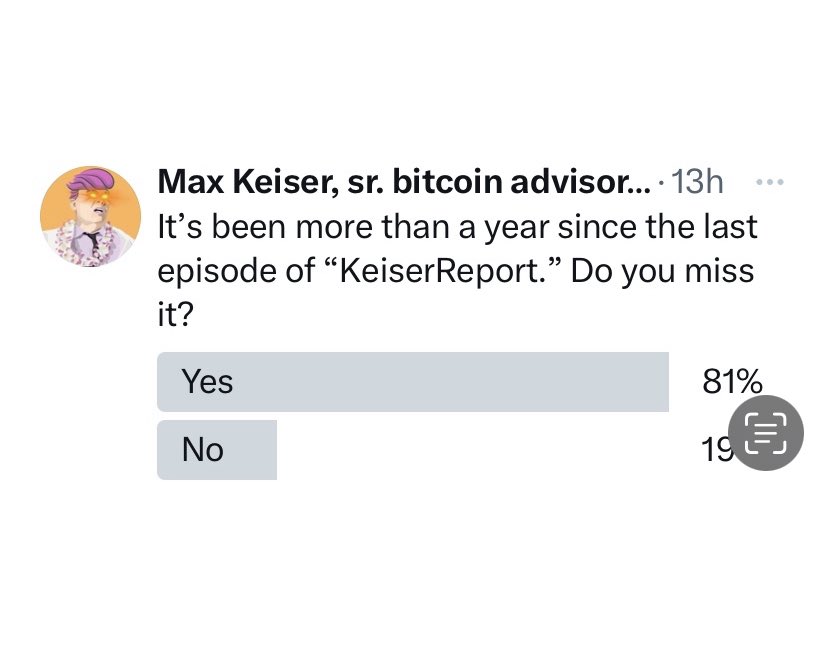
Task: Open Max Keiser's profile avatar
Action: [x=90, y=216]
